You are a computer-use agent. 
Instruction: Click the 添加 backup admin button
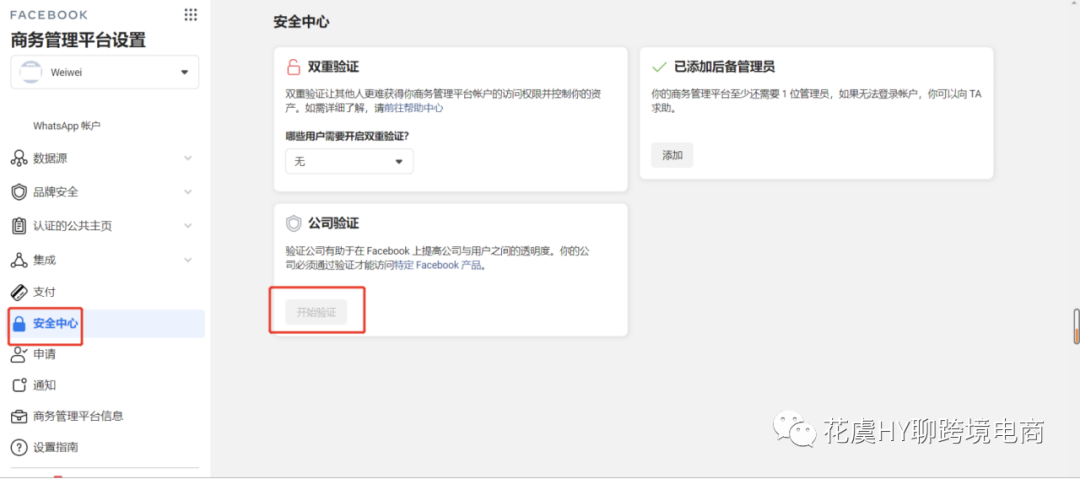coord(672,155)
